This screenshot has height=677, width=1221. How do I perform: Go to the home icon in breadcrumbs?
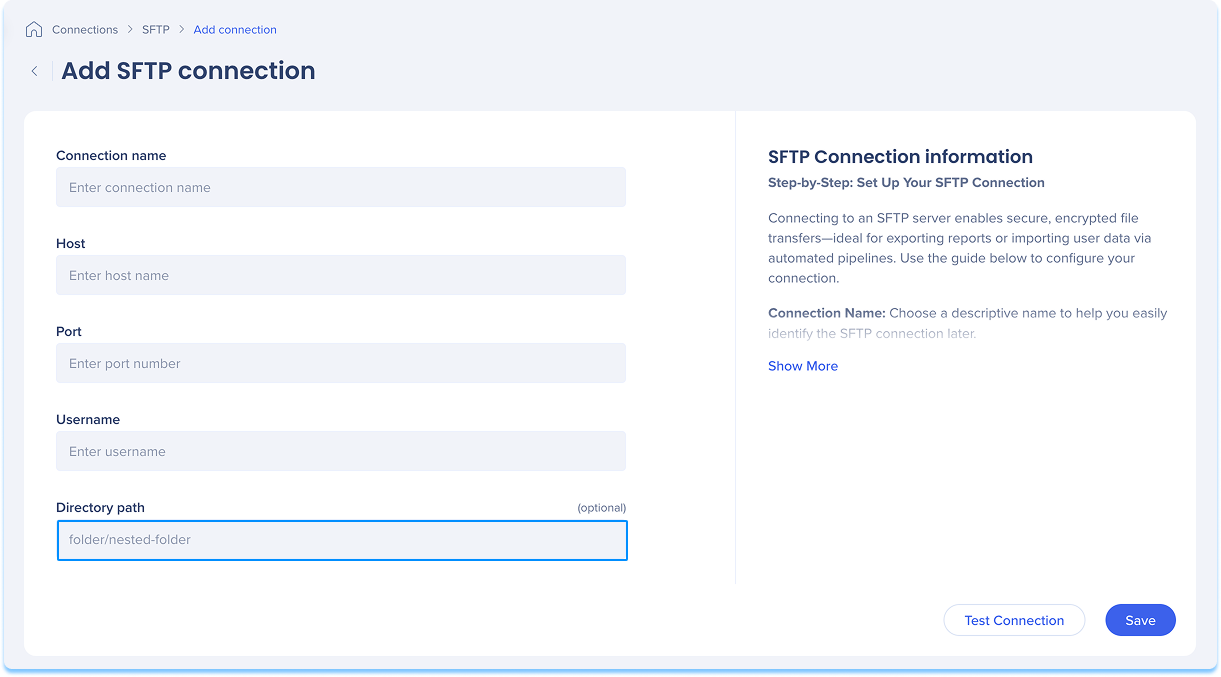pos(34,29)
